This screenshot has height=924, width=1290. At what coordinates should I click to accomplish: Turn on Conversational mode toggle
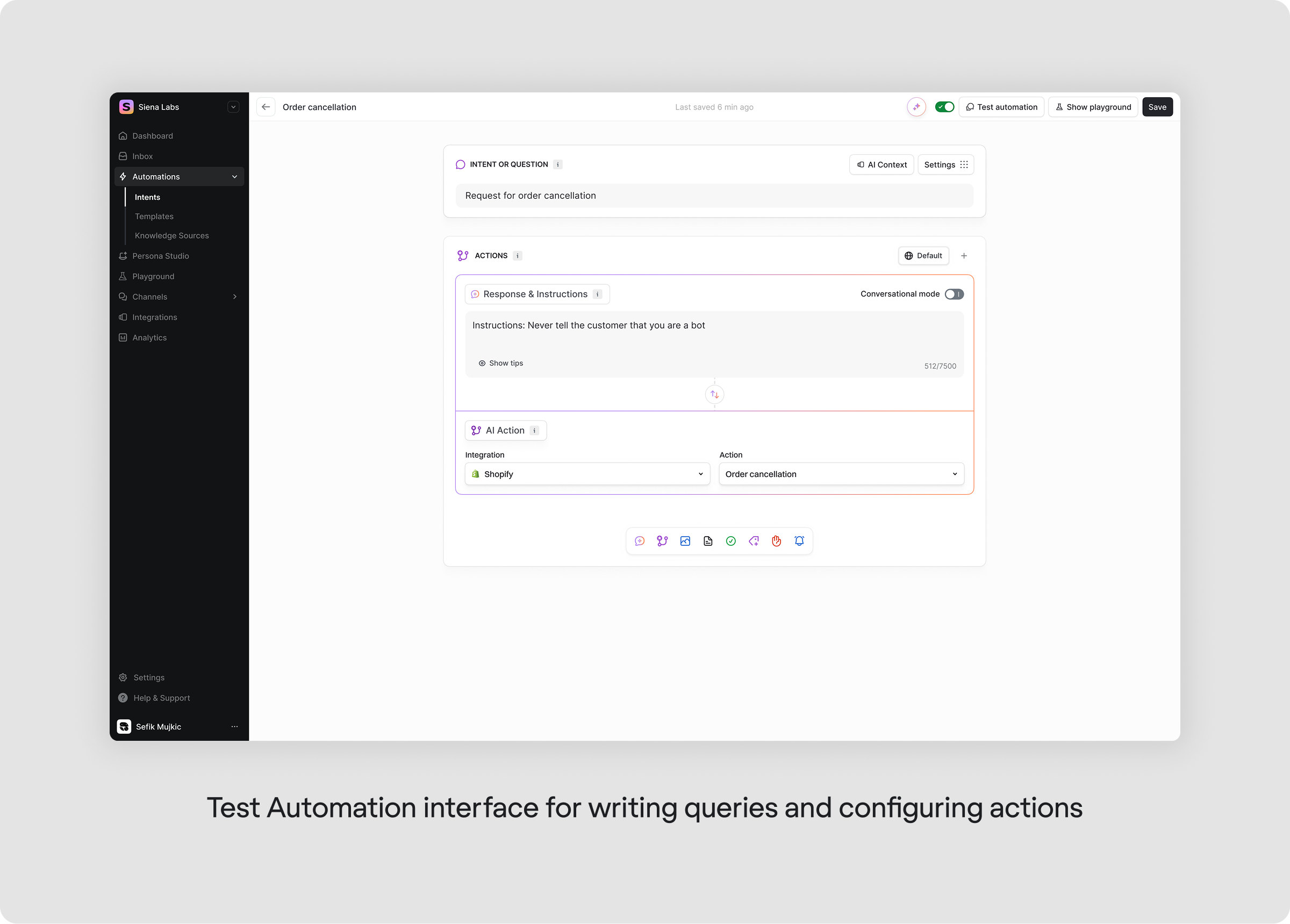click(x=954, y=294)
